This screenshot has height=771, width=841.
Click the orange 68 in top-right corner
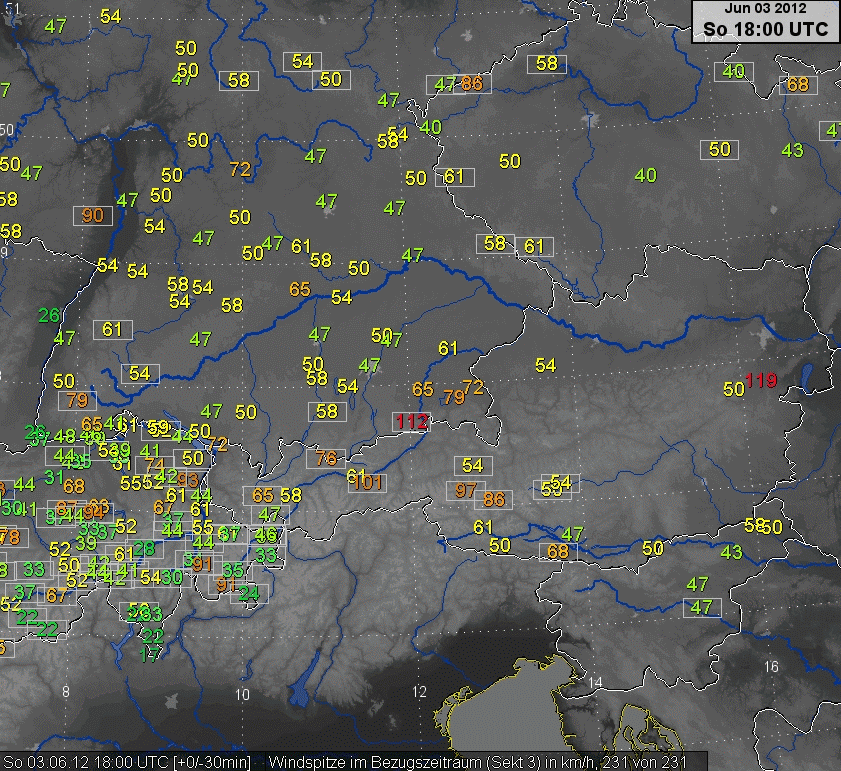click(797, 84)
